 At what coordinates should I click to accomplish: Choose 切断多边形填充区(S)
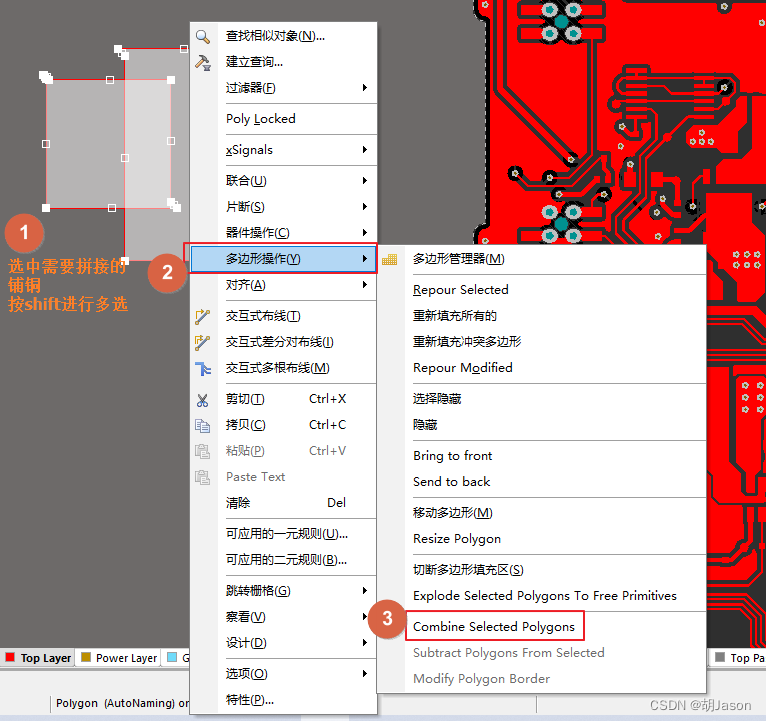[542, 570]
